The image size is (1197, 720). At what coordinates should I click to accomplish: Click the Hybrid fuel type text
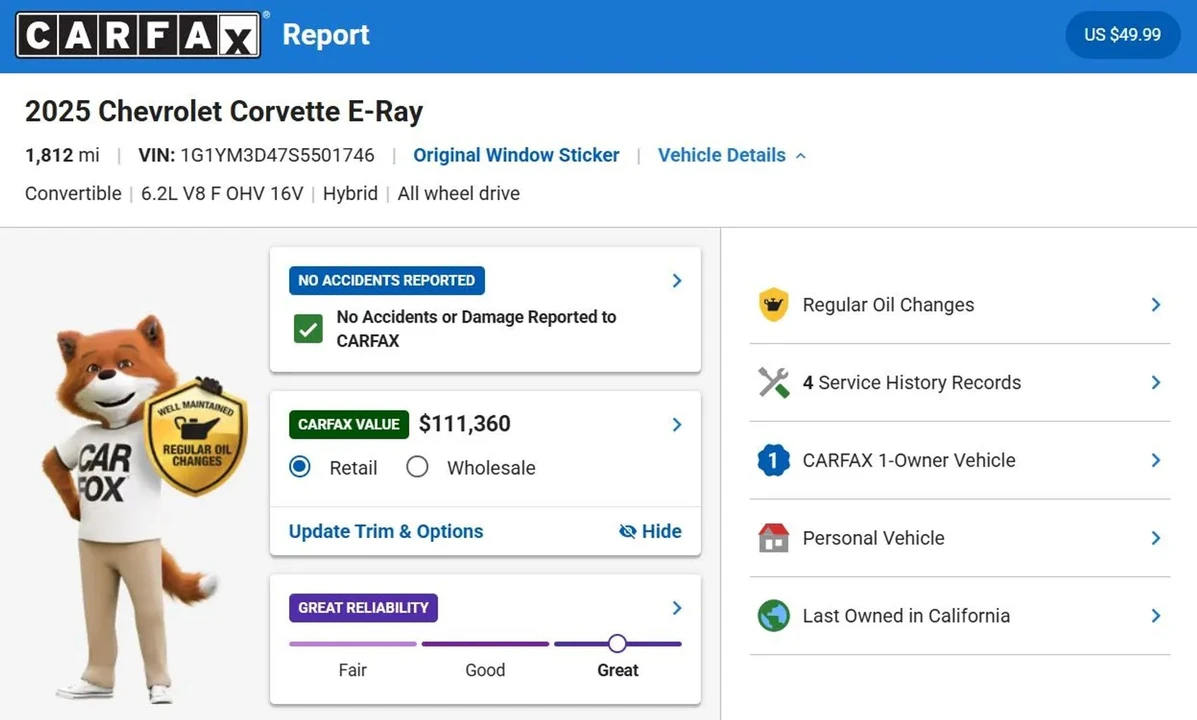[350, 193]
